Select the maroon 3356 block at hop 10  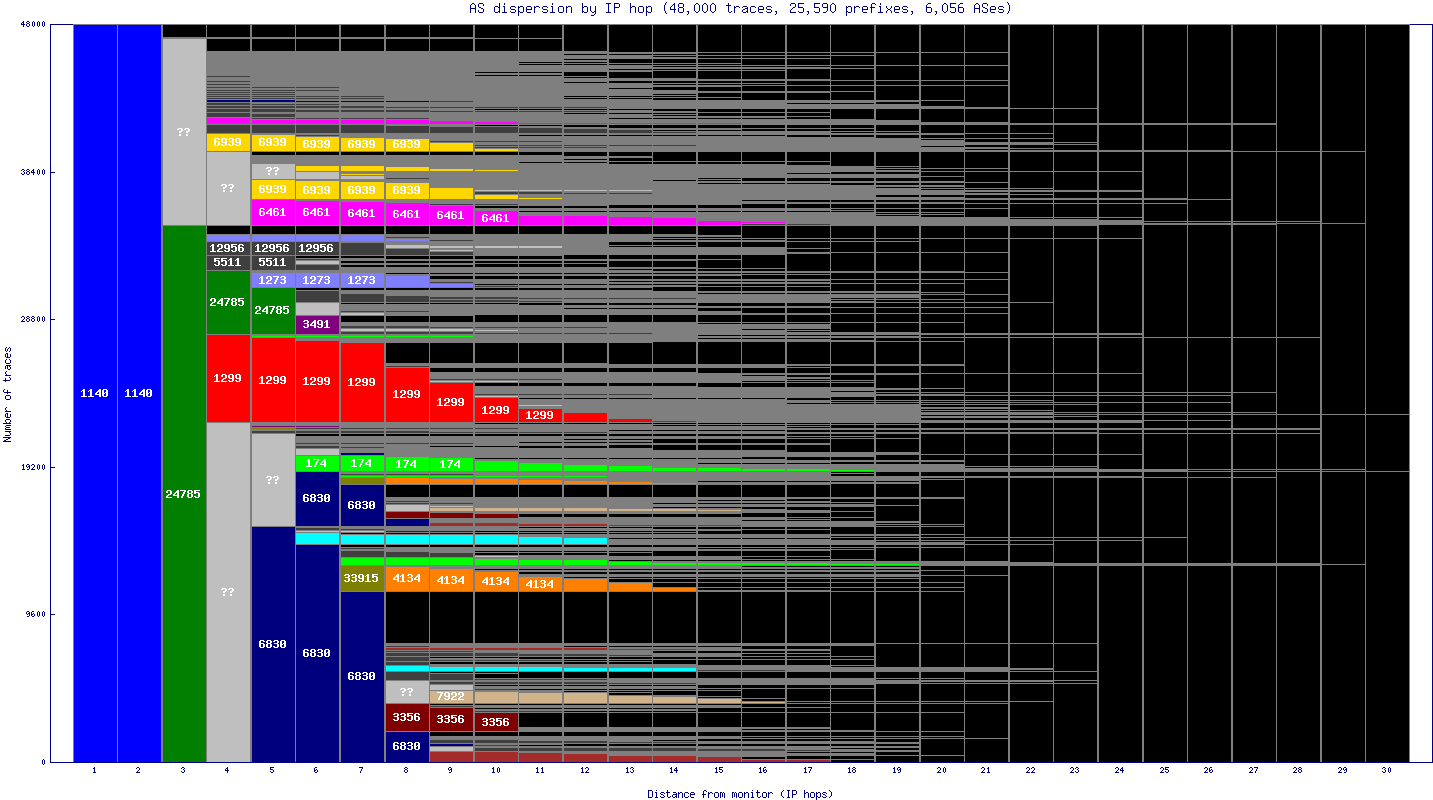coord(496,722)
